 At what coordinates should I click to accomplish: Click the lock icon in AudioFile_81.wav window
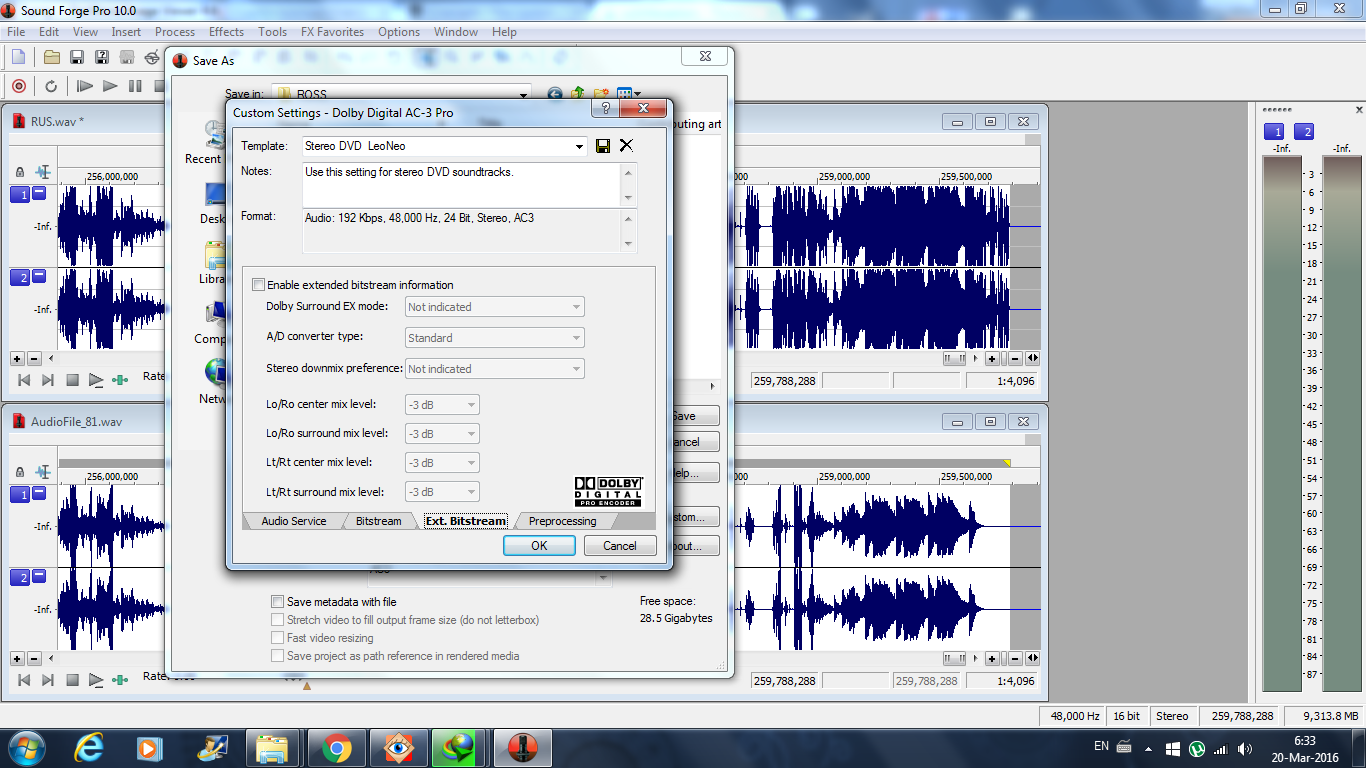click(x=20, y=472)
